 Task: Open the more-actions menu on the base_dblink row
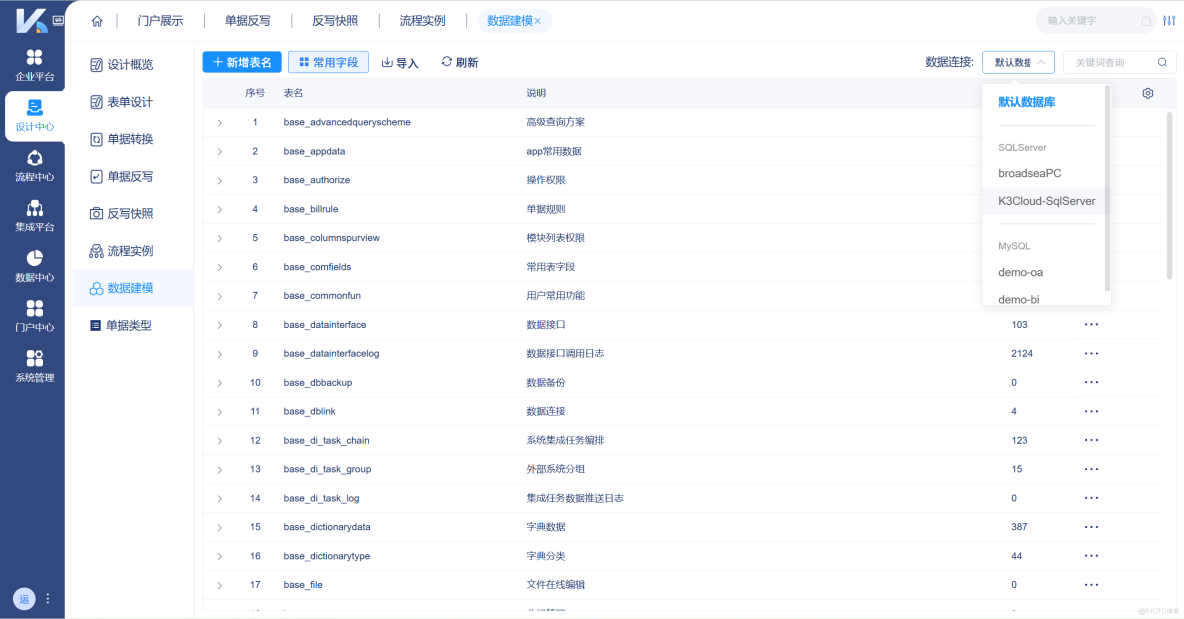[1091, 411]
